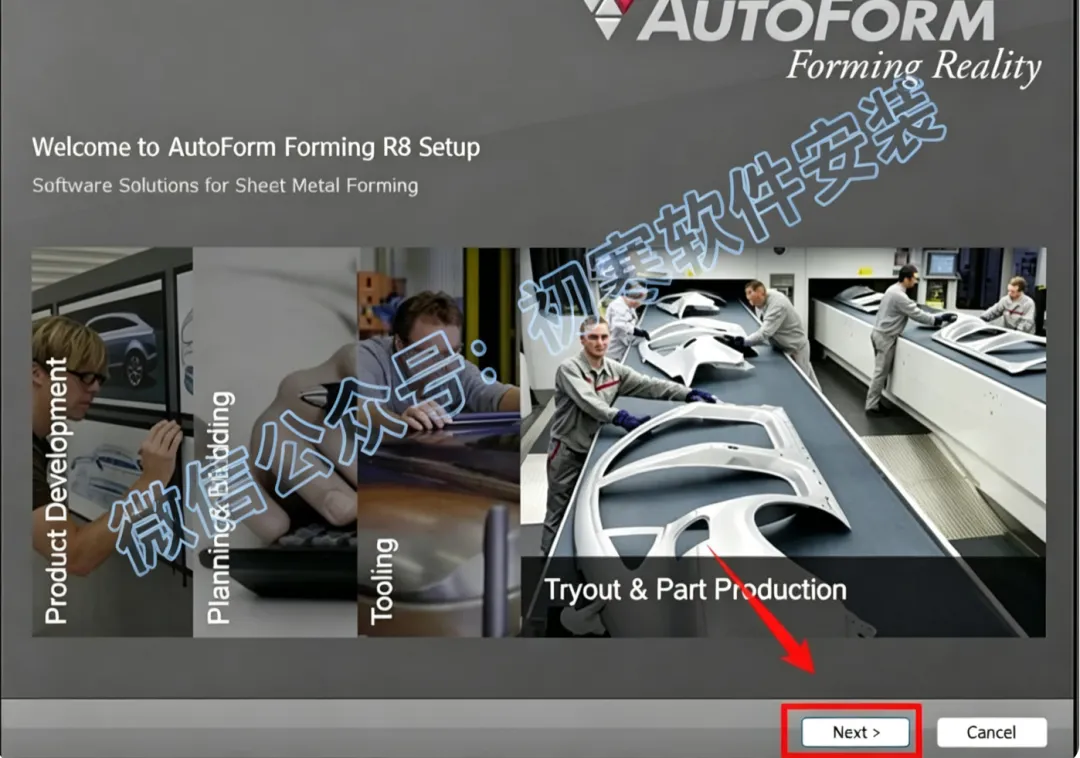The width and height of the screenshot is (1080, 758).
Task: Click the AutoForm logo at top
Action: [x=790, y=20]
